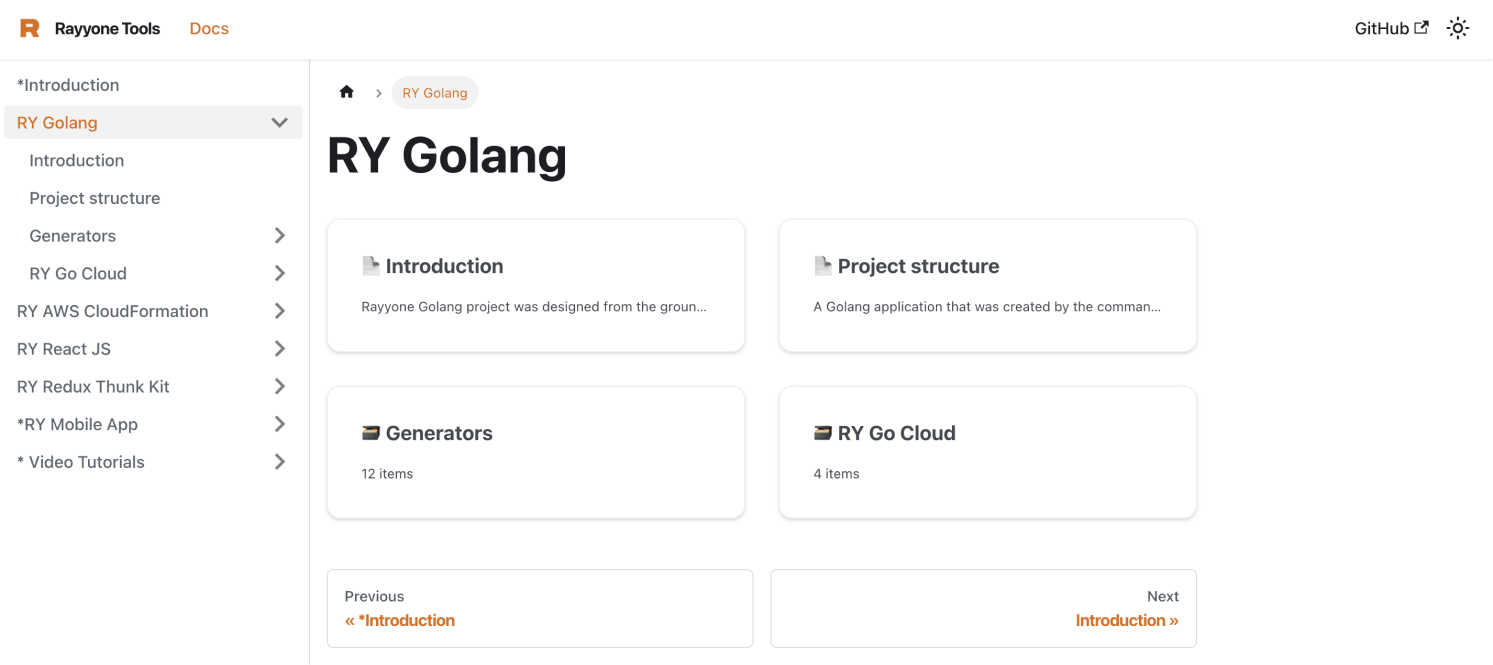Expand the RY Go Cloud sidebar chevron
Viewport: 1493px width, 665px height.
[280, 274]
